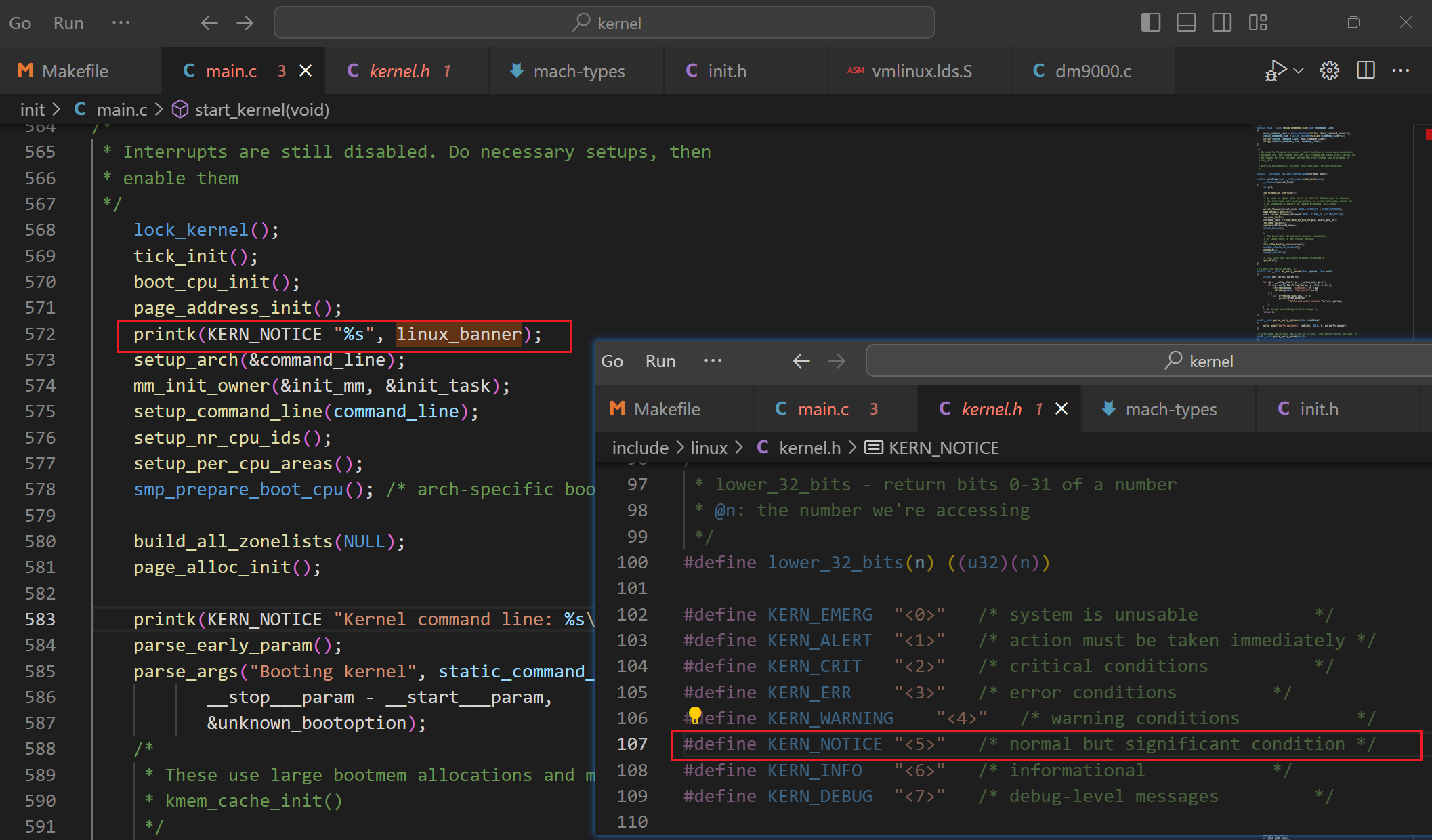Open the more menus ellipsis in main window
Screen dimensions: 1432x840
(x=121, y=22)
